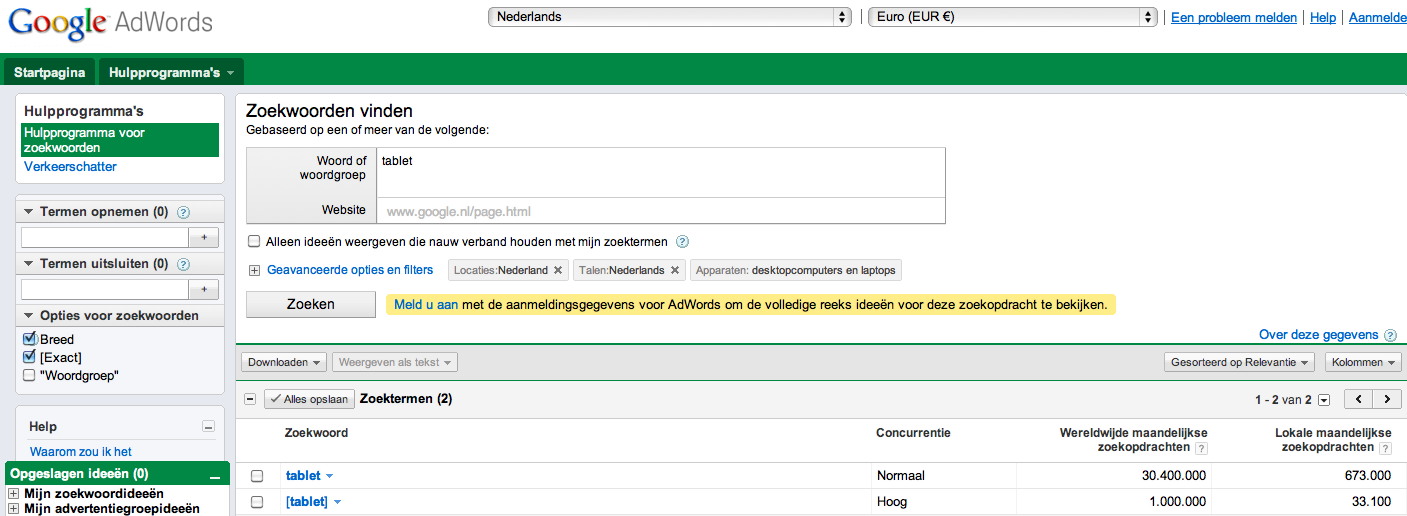Remove the Locaties: Nederland filter
This screenshot has height=516, width=1407.
click(x=559, y=270)
